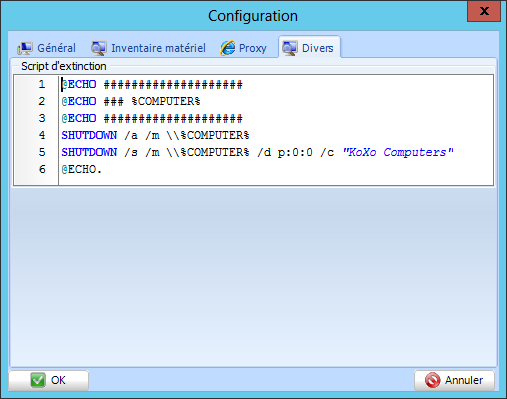The image size is (507, 399).
Task: Click the "KoXo Computers" string text
Action: pyautogui.click(x=398, y=152)
